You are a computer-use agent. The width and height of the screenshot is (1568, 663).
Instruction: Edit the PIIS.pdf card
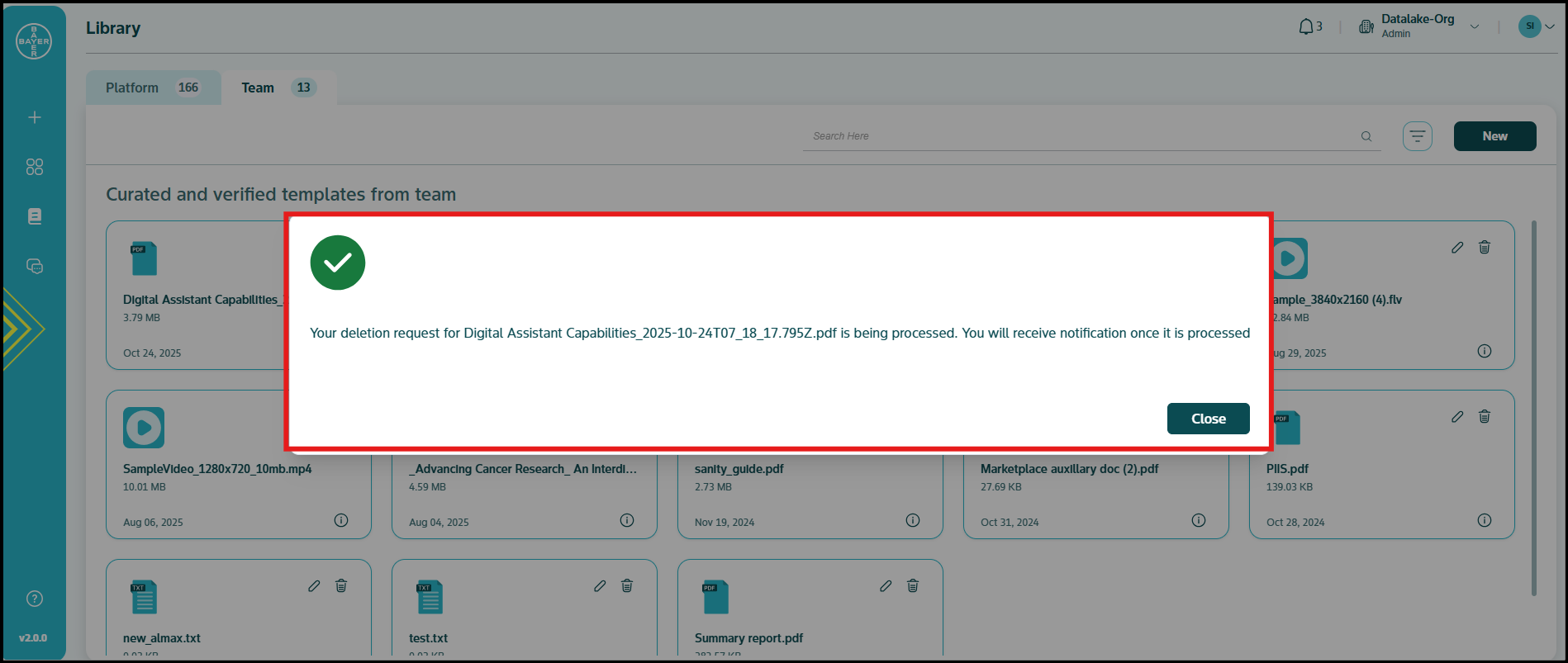[1457, 416]
